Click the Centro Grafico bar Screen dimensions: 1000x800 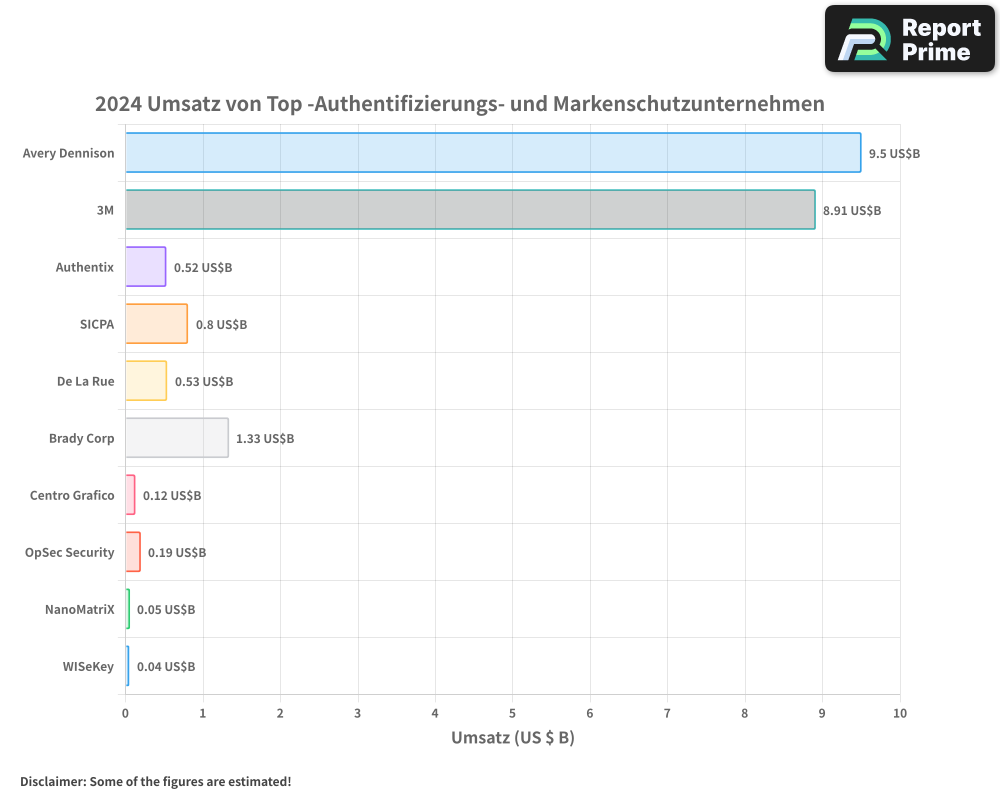coord(129,495)
